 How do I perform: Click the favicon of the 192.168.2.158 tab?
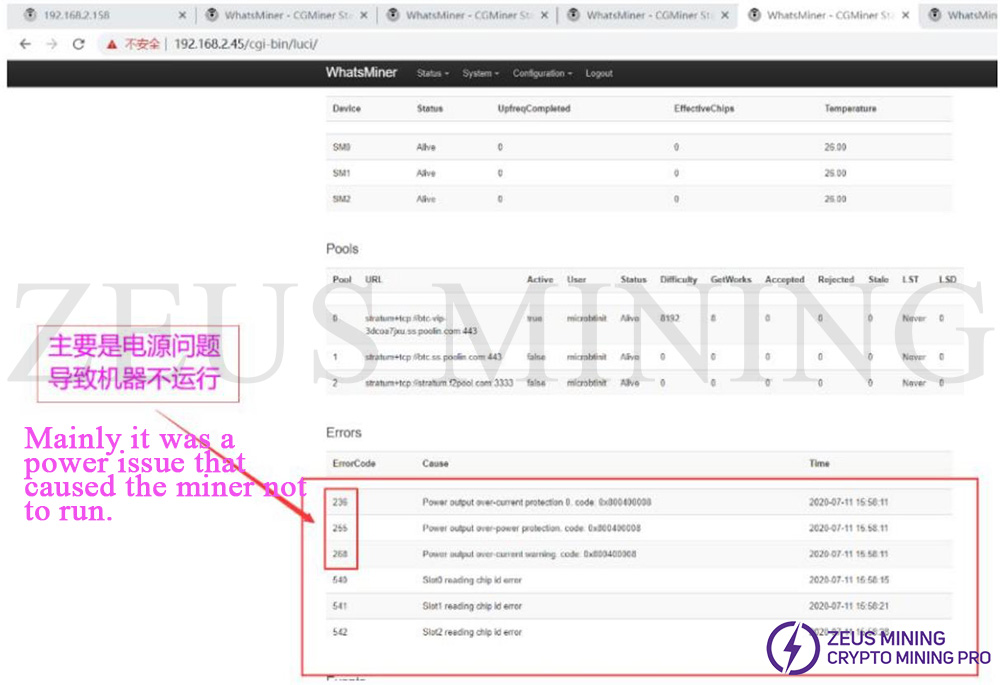29,15
